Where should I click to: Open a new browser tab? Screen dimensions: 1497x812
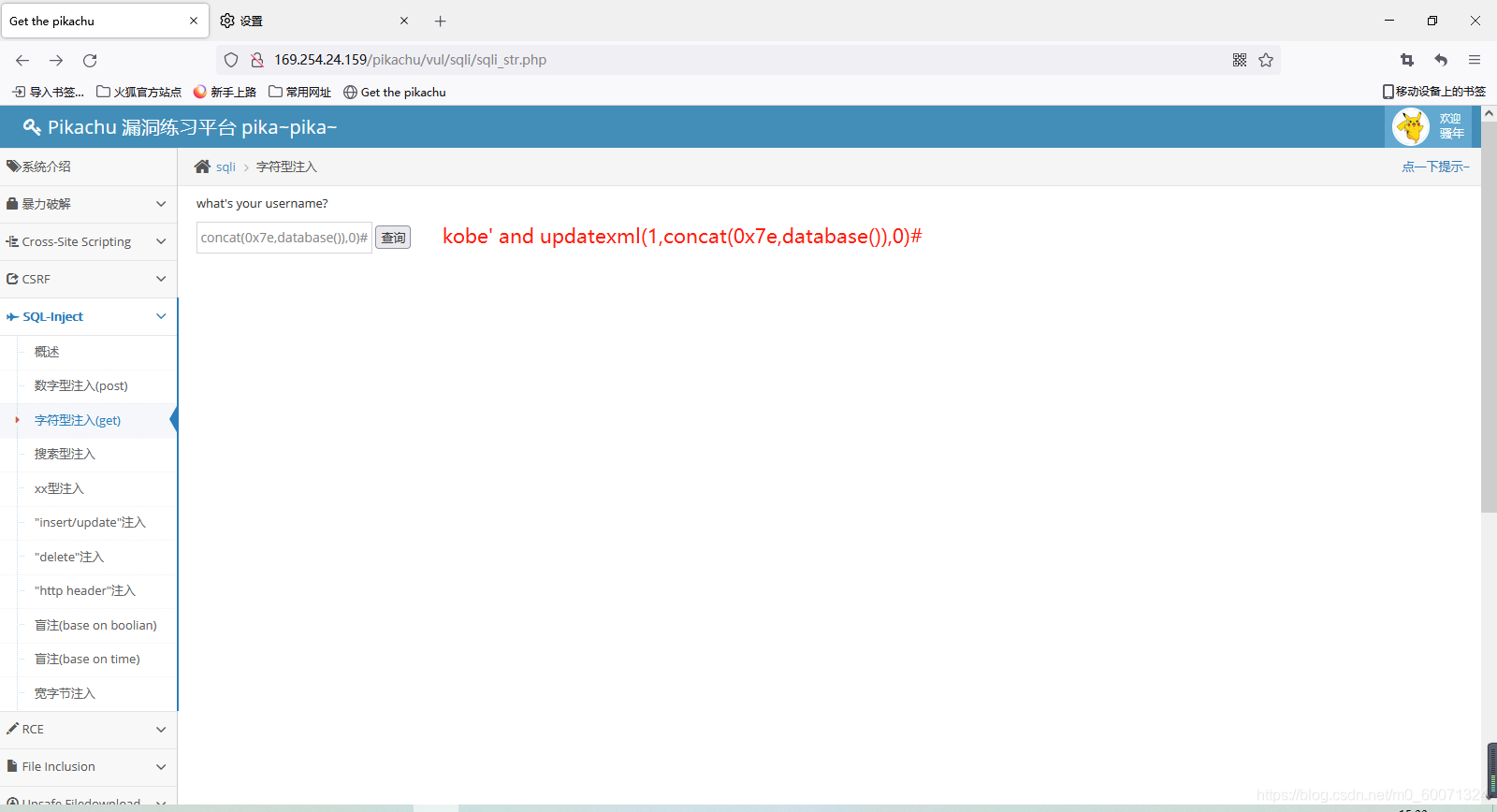pyautogui.click(x=441, y=21)
